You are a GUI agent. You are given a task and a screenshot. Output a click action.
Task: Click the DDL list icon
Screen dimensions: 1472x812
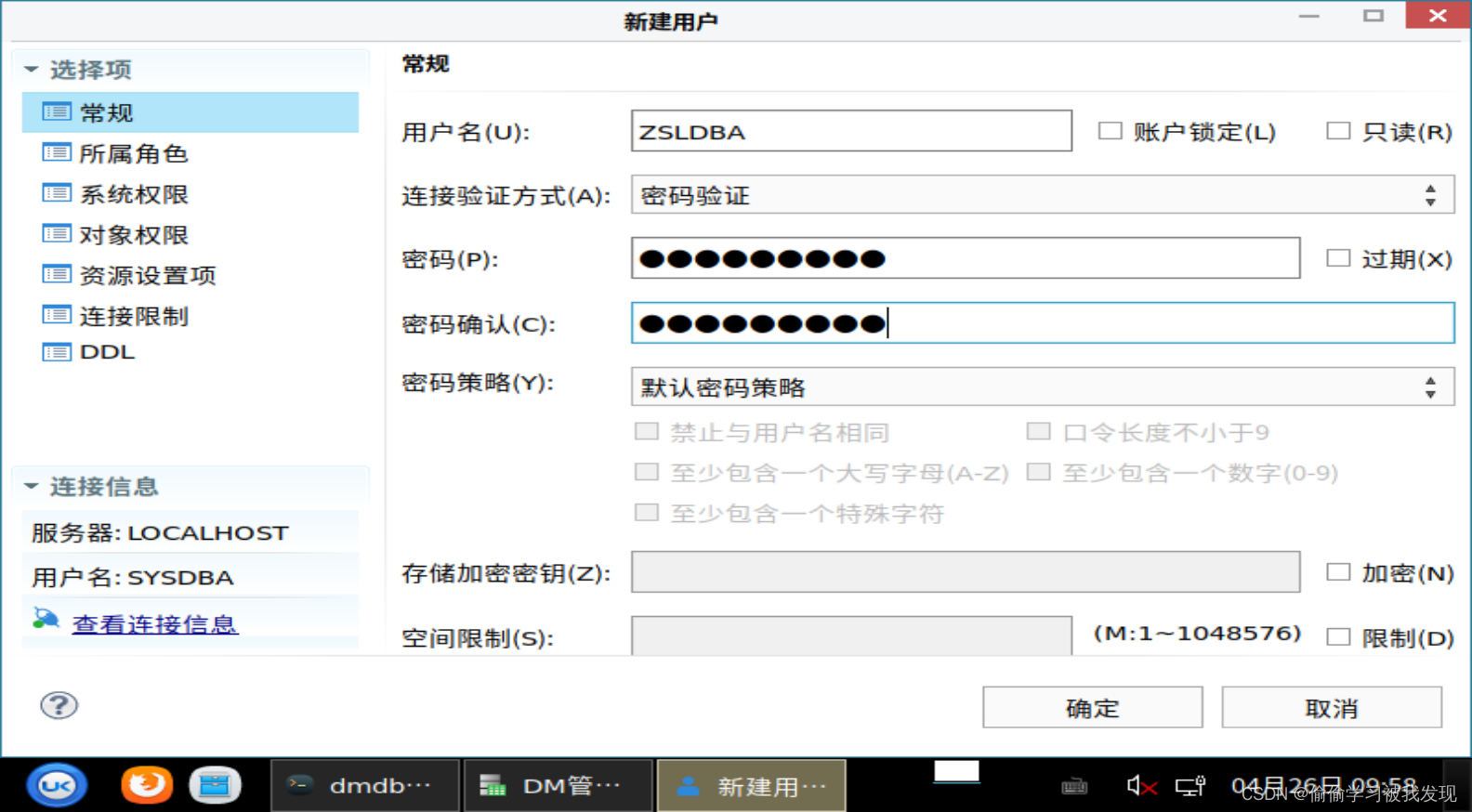pyautogui.click(x=57, y=352)
